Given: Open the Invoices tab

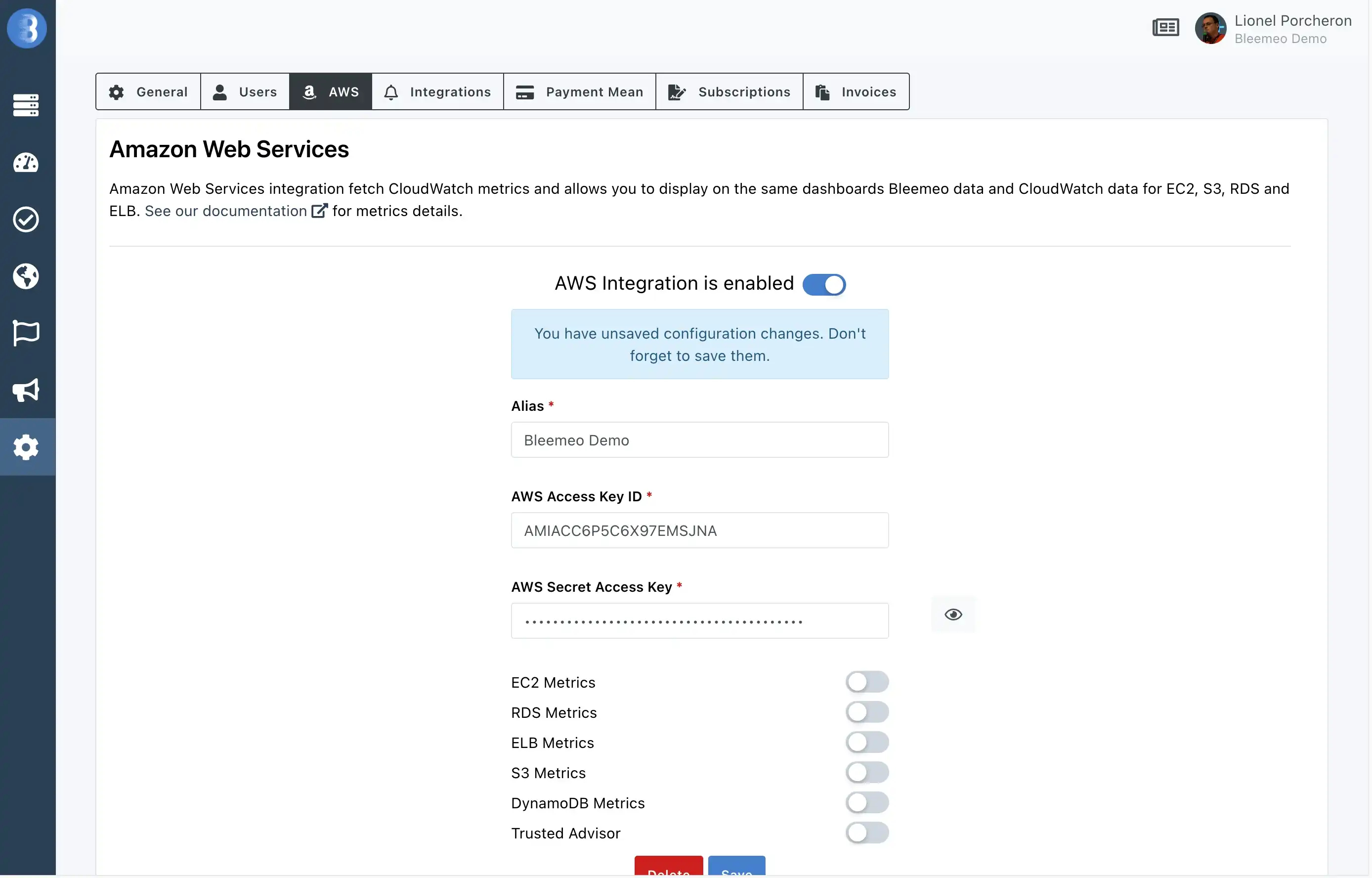Looking at the screenshot, I should pyautogui.click(x=856, y=92).
